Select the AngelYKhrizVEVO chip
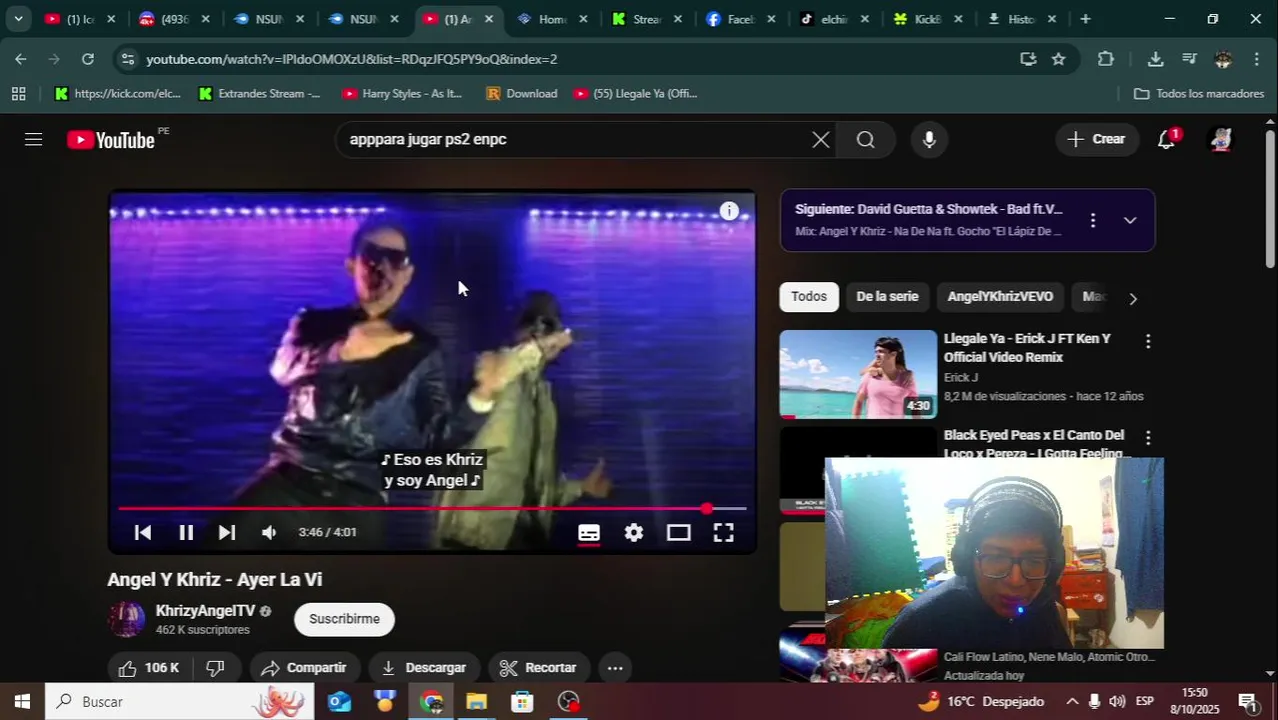The image size is (1278, 720). [x=1000, y=297]
